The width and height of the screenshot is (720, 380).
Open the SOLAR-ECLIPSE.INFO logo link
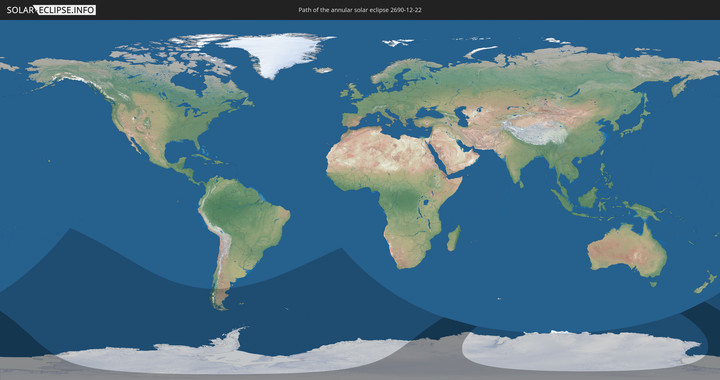(51, 10)
